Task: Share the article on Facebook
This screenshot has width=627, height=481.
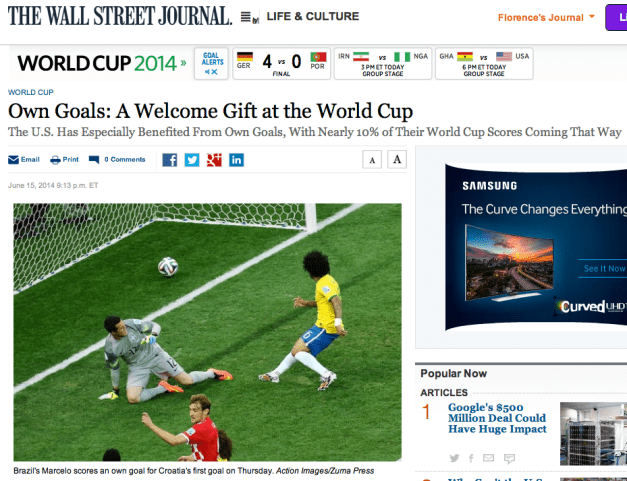Action: (169, 159)
